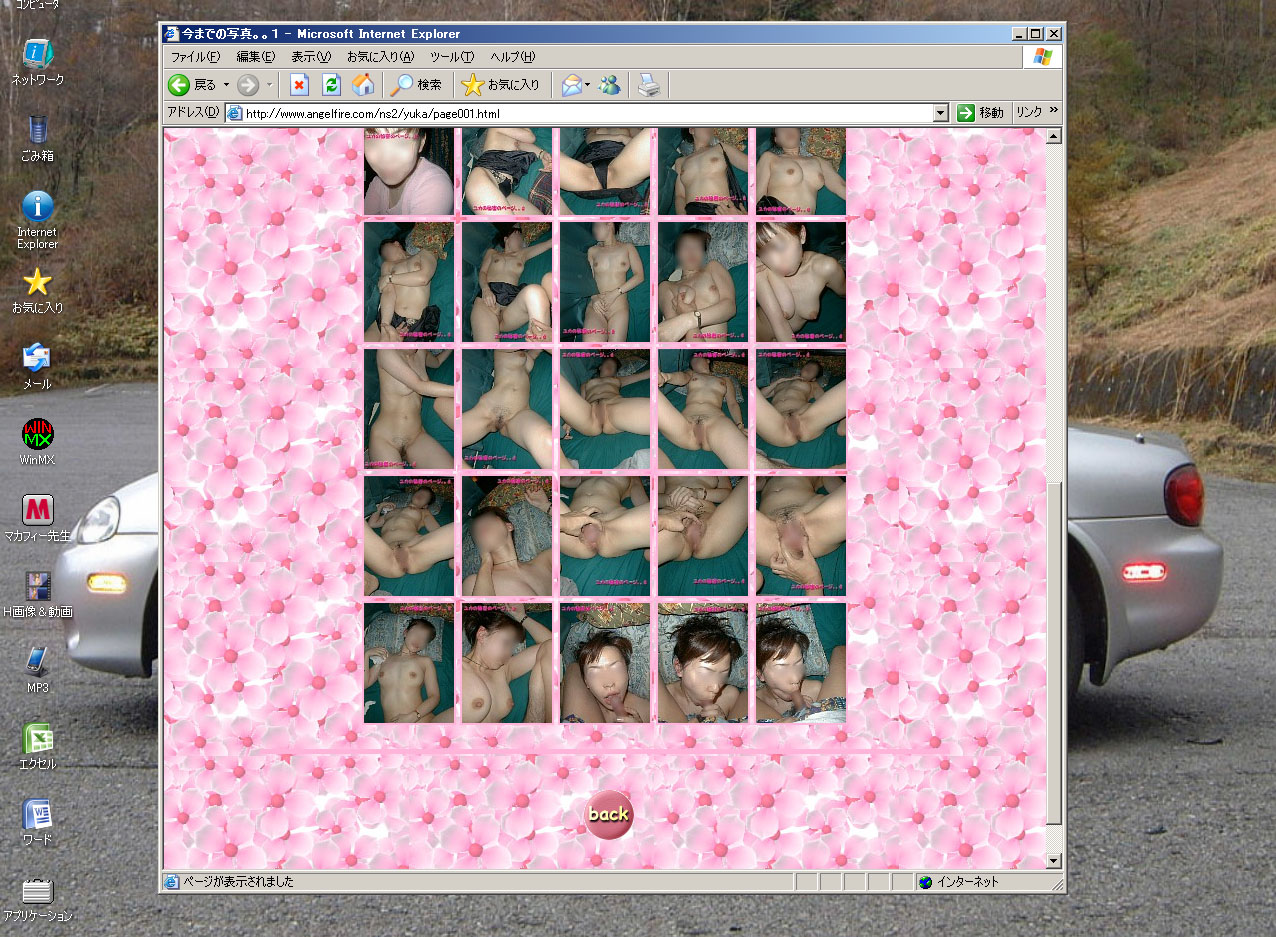Click the vertical scrollbar up arrow
This screenshot has width=1276, height=937.
point(1053,136)
